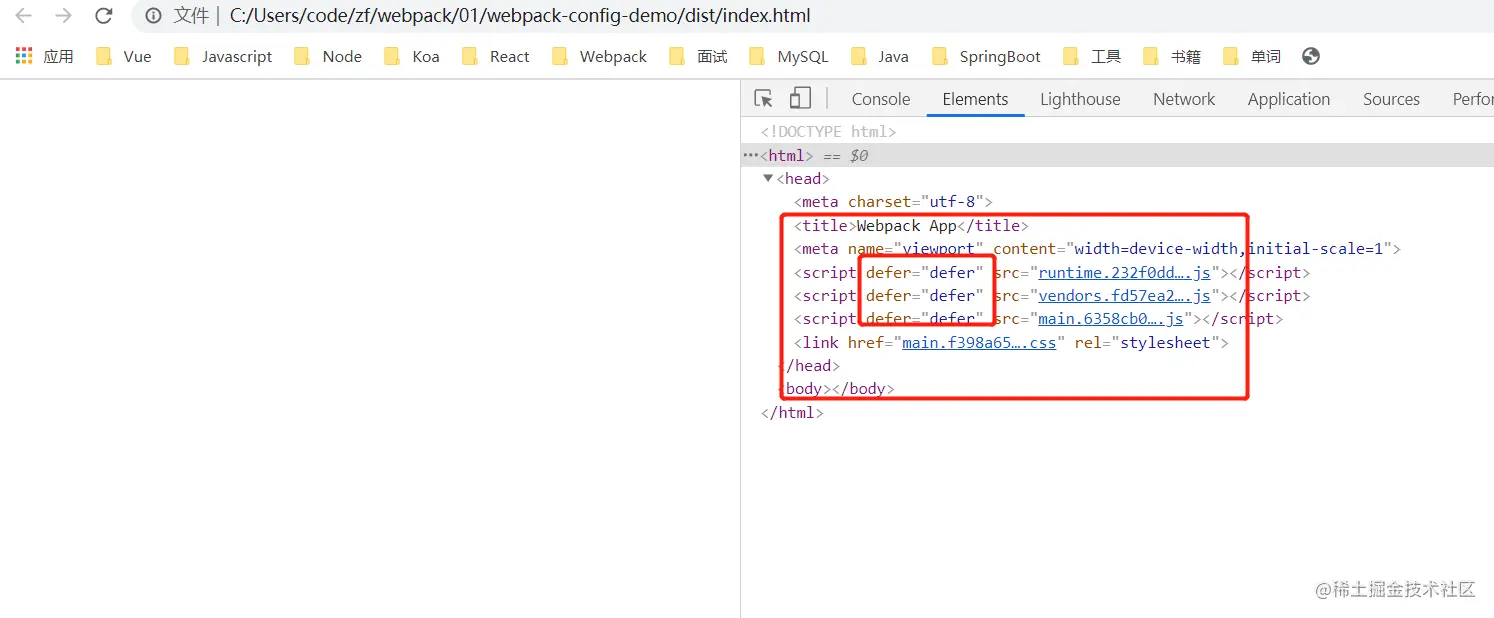Open the 单词 bookmark folder
This screenshot has height=618, width=1494.
pyautogui.click(x=1251, y=56)
